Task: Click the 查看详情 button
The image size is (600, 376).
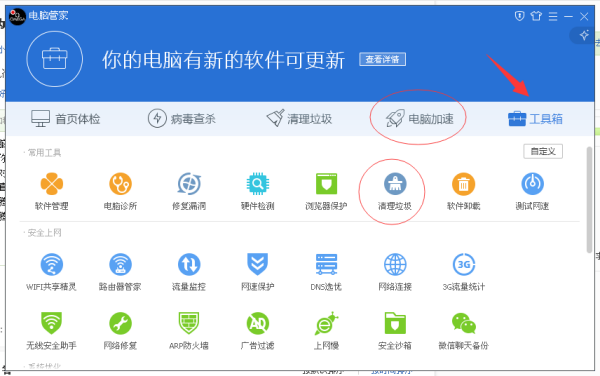Action: [382, 59]
